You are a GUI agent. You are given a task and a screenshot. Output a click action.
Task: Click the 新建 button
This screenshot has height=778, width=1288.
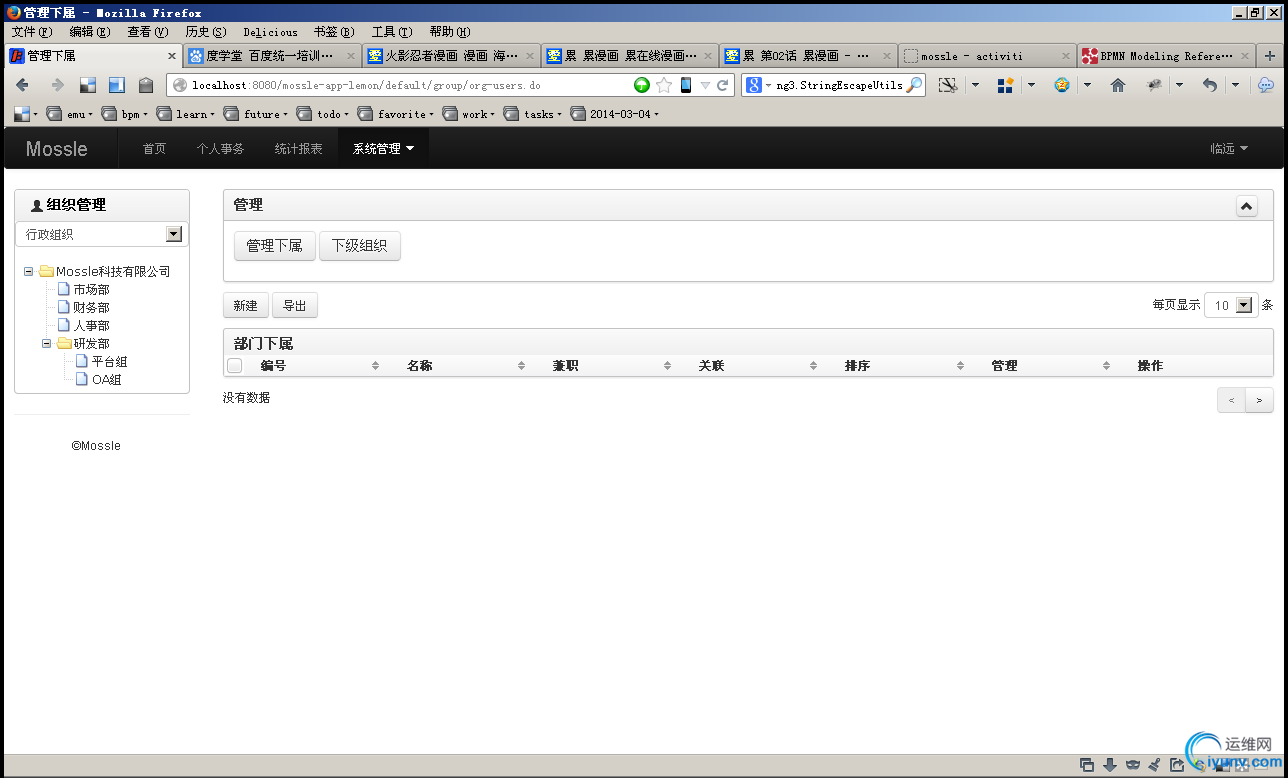(x=246, y=306)
